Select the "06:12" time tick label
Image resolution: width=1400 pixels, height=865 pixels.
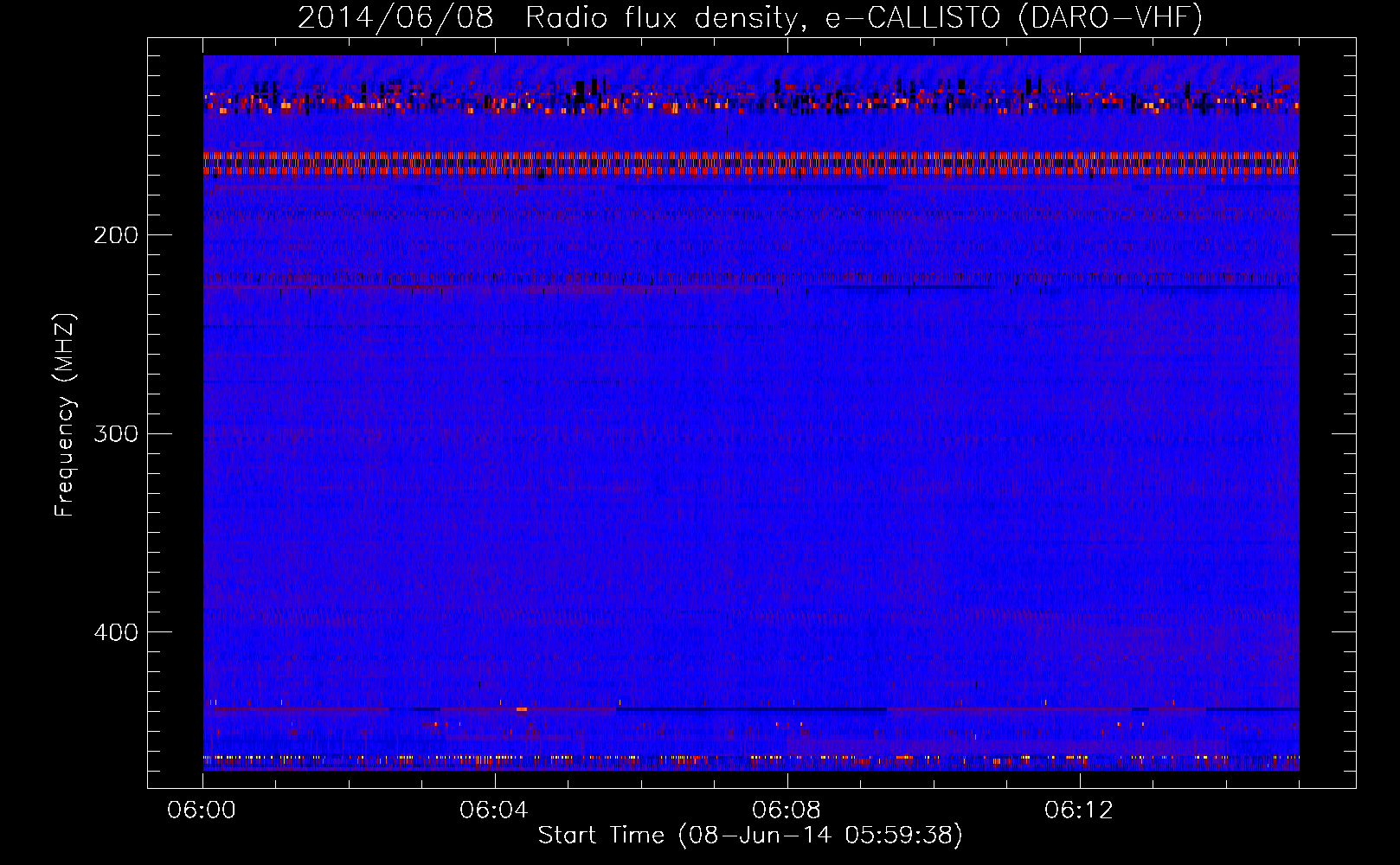(x=1079, y=811)
